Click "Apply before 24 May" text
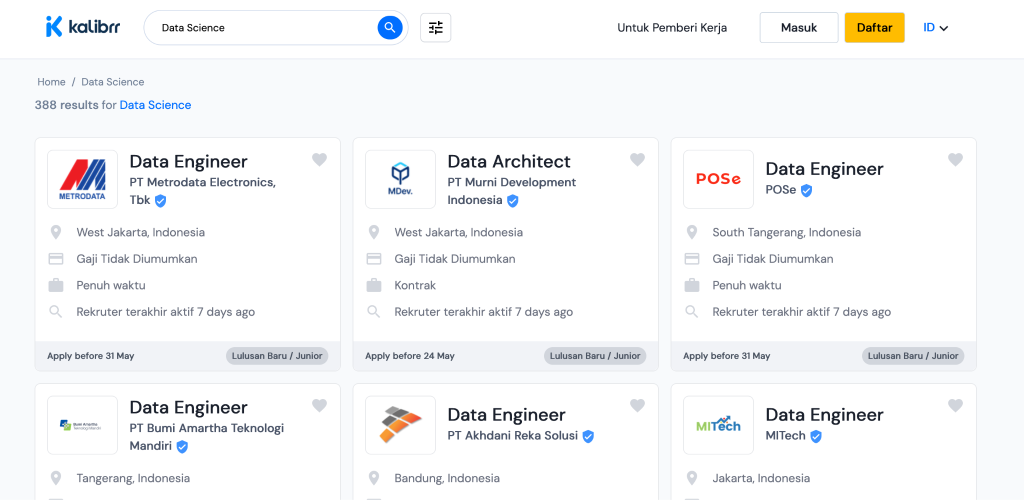 coord(410,356)
